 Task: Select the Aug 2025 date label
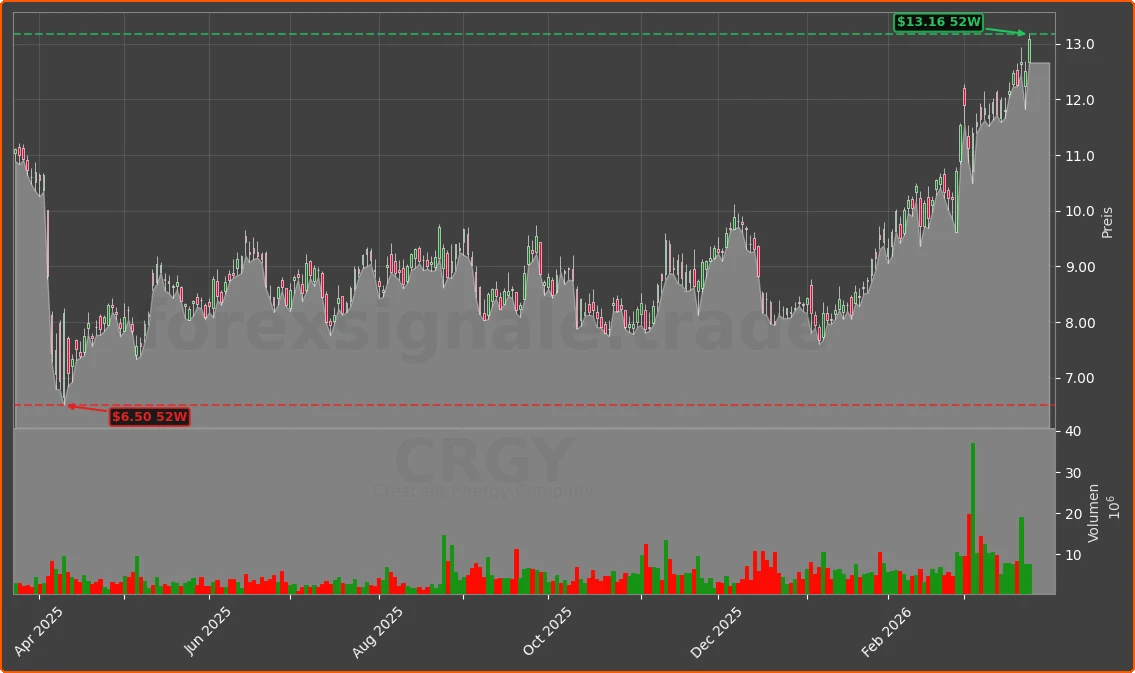378,632
